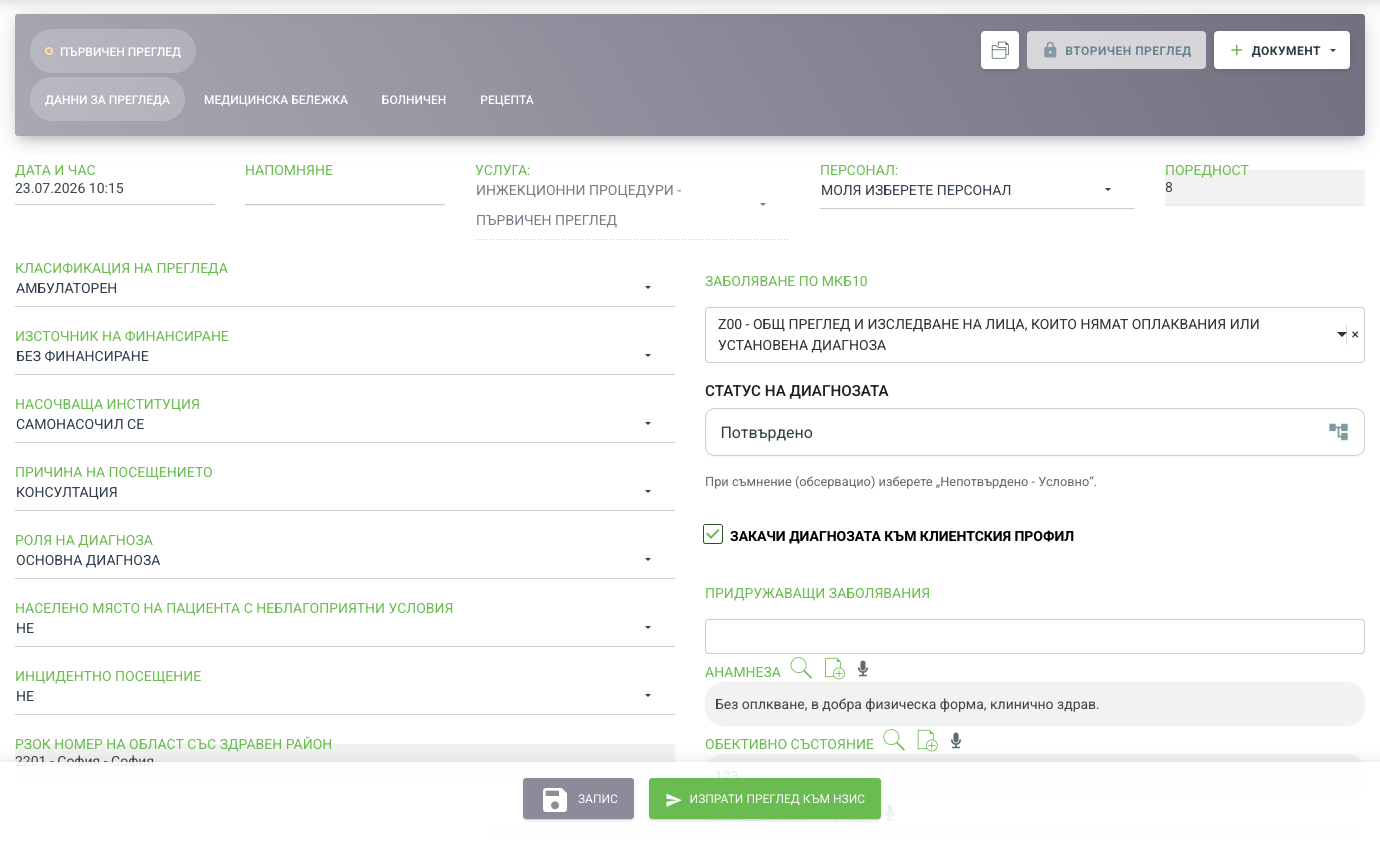The image size is (1380, 862).
Task: Click add template icon beside ОБЕКТИВНО СЪСТОЯНИЕ
Action: coord(927,741)
